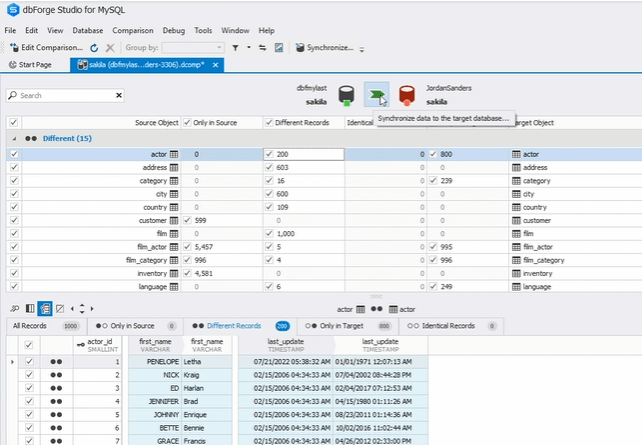
Task: Click the up/down navigation arrows icon
Action: click(x=82, y=309)
